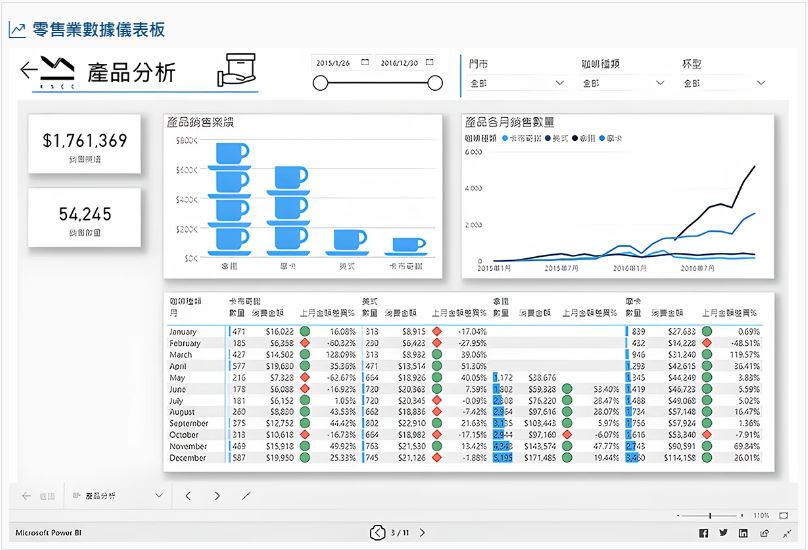Click the fit-to-page icon beside 110%

tap(782, 515)
